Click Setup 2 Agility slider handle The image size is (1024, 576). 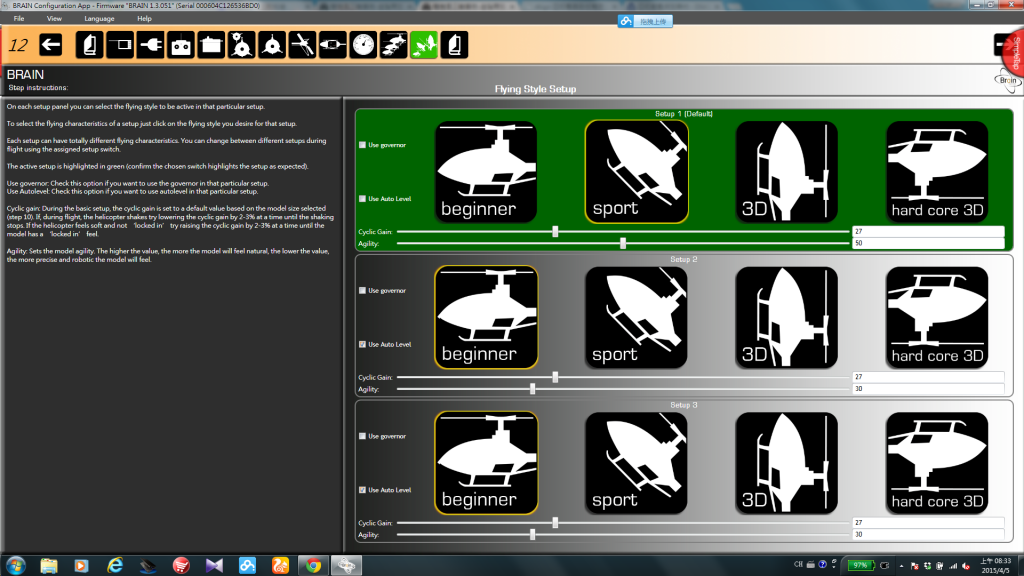tap(533, 389)
